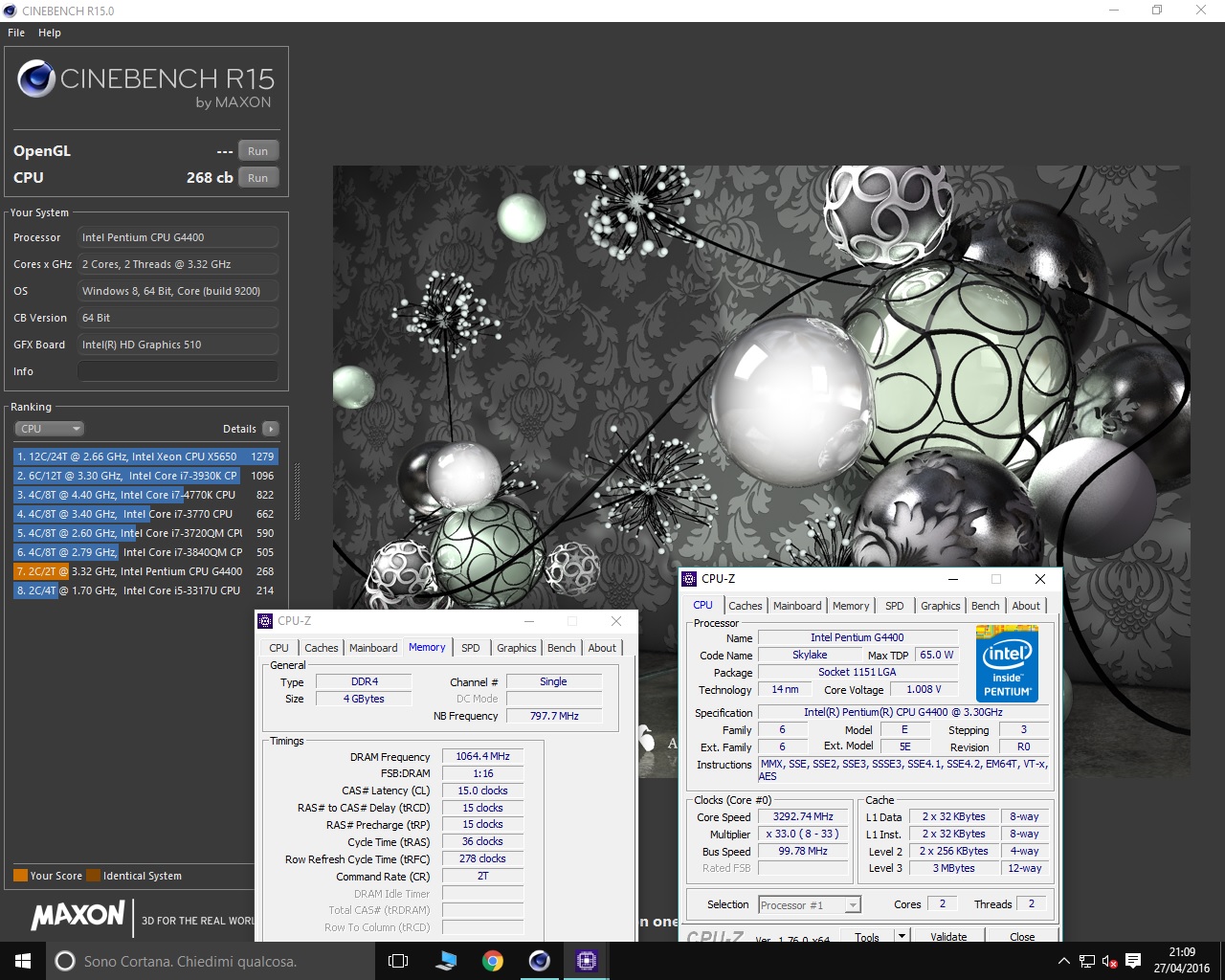1225x980 pixels.
Task: Open the Chrome taskbar icon
Action: tap(493, 961)
